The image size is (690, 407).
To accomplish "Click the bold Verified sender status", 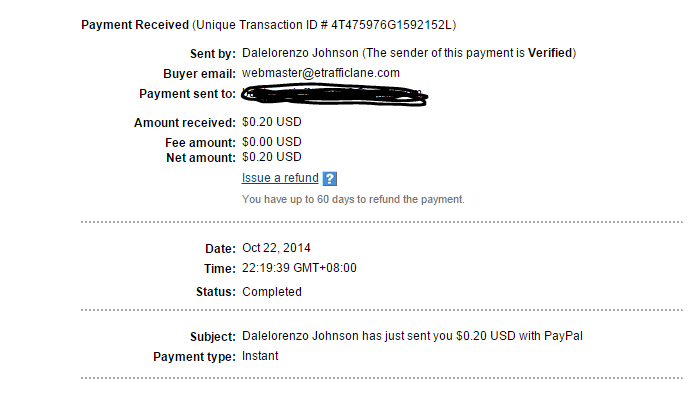I will 550,53.
